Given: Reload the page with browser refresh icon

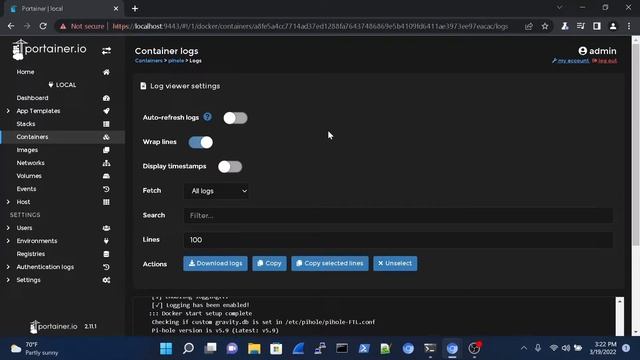Looking at the screenshot, I should [x=43, y=26].
